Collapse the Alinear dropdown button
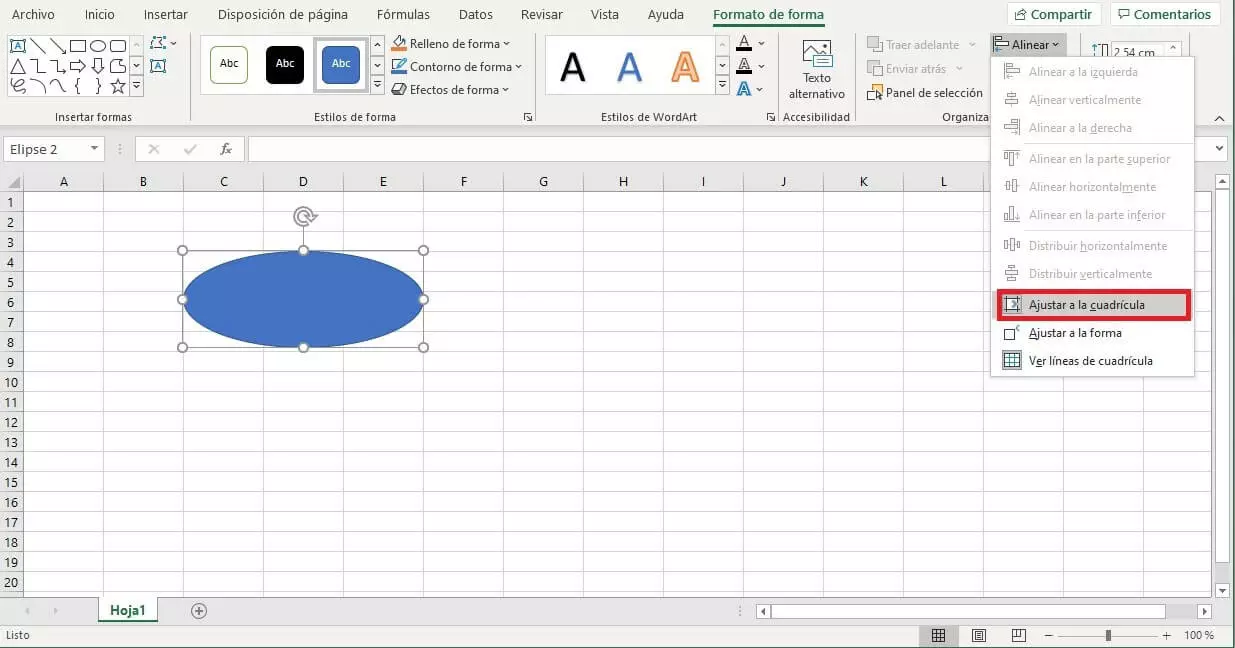The height and width of the screenshot is (648, 1235). tap(1028, 44)
